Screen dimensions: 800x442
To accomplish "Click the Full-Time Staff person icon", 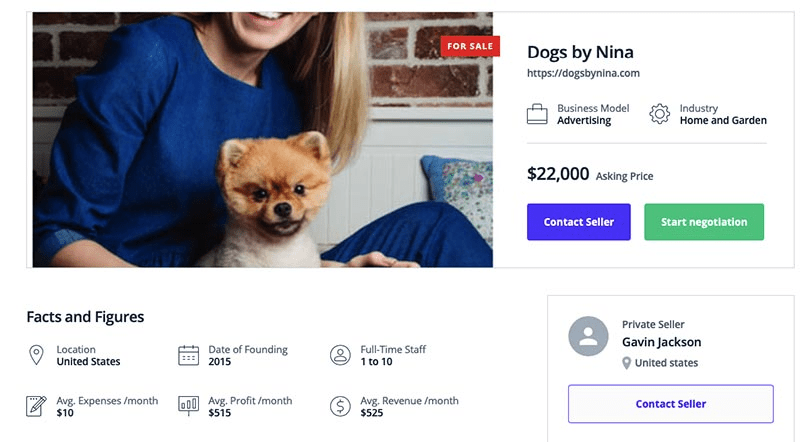I will 340,355.
